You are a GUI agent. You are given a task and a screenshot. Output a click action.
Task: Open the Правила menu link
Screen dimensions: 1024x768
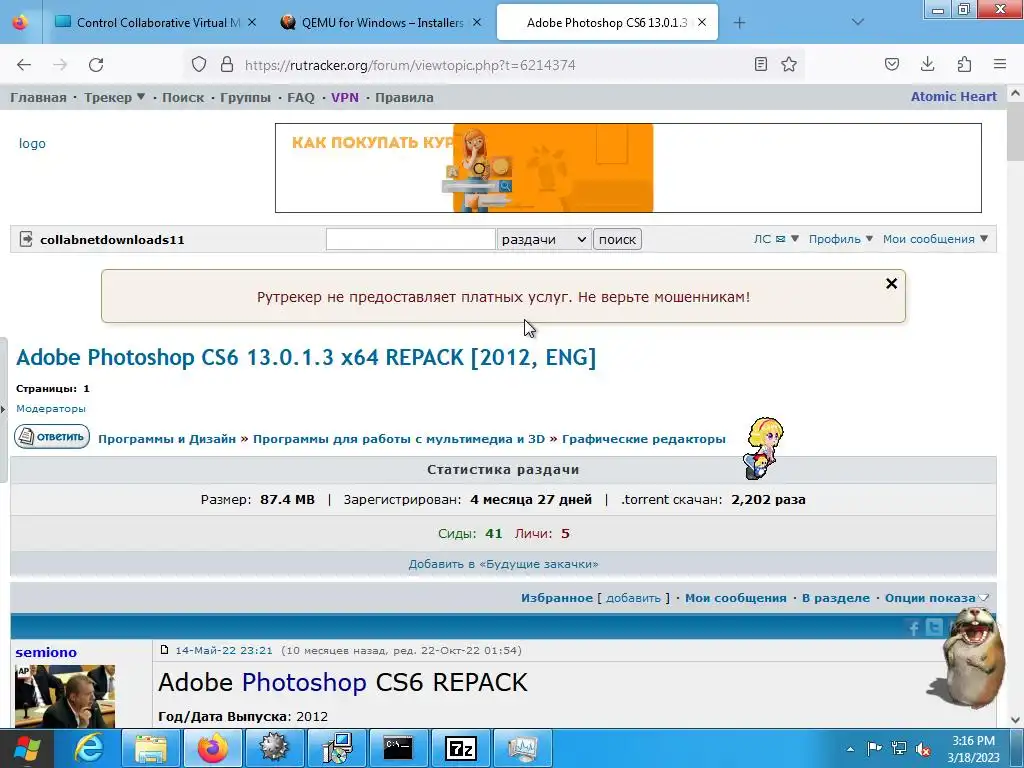(404, 97)
